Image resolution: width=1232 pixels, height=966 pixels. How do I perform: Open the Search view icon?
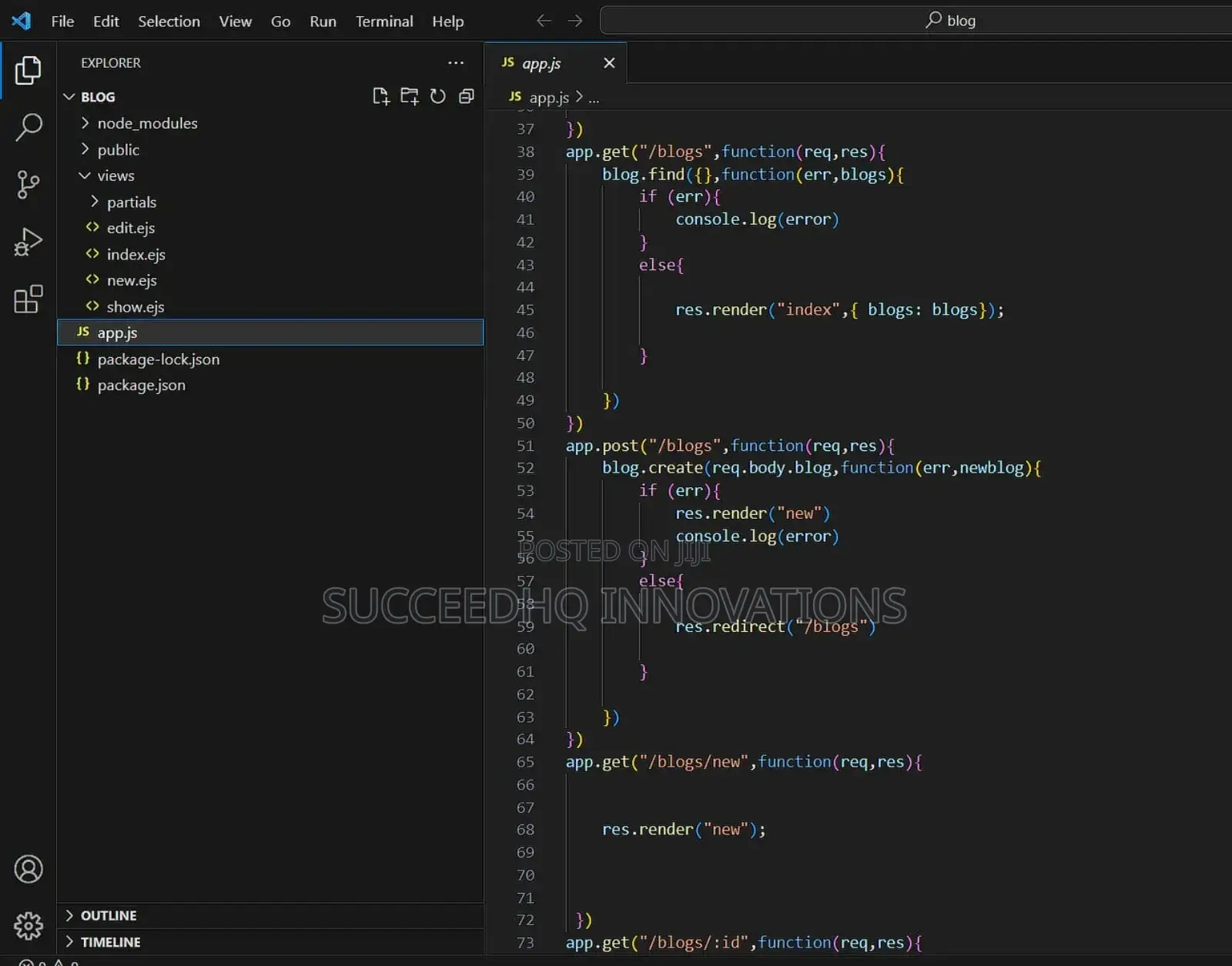[28, 127]
